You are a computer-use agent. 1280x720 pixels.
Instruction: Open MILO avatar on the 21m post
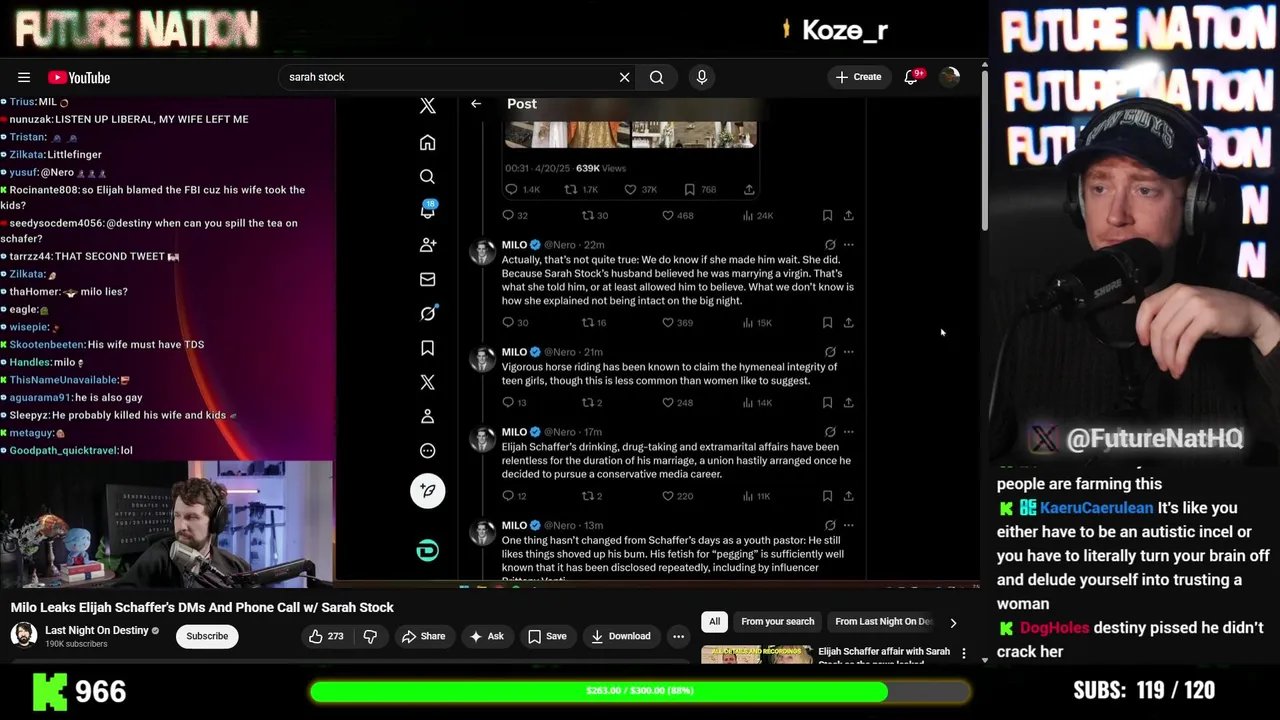click(x=482, y=360)
